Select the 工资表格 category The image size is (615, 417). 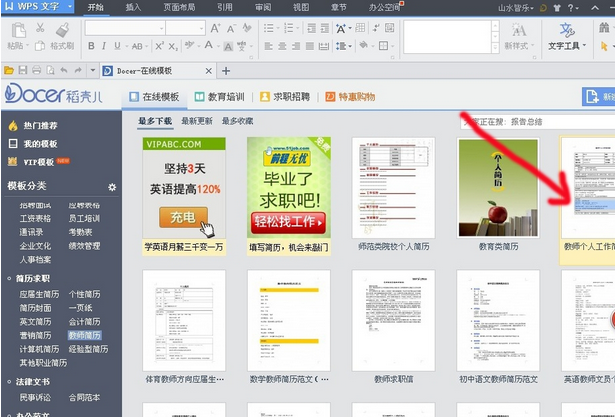tap(35, 219)
